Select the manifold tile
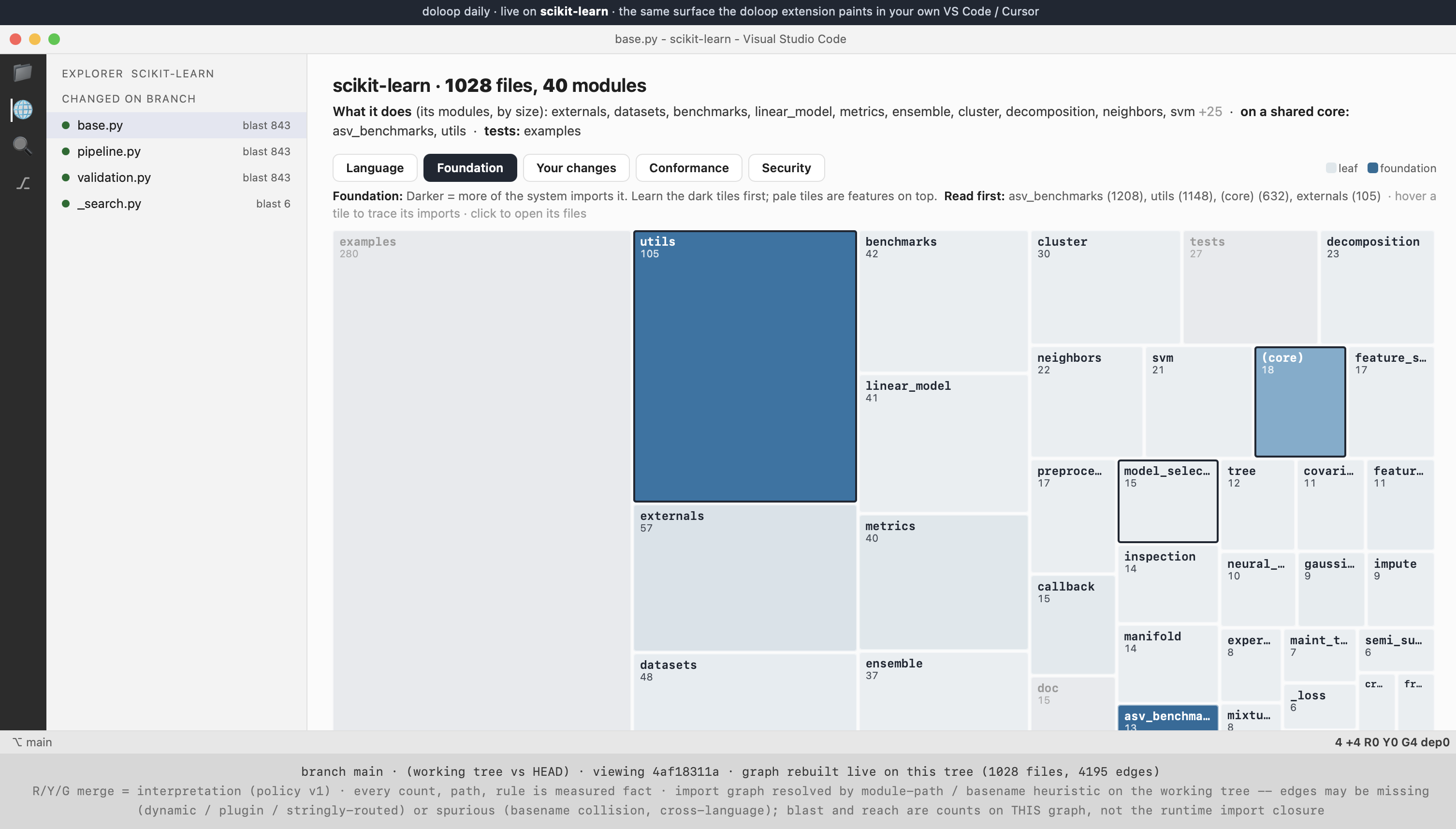This screenshot has width=1456, height=829. click(1167, 664)
